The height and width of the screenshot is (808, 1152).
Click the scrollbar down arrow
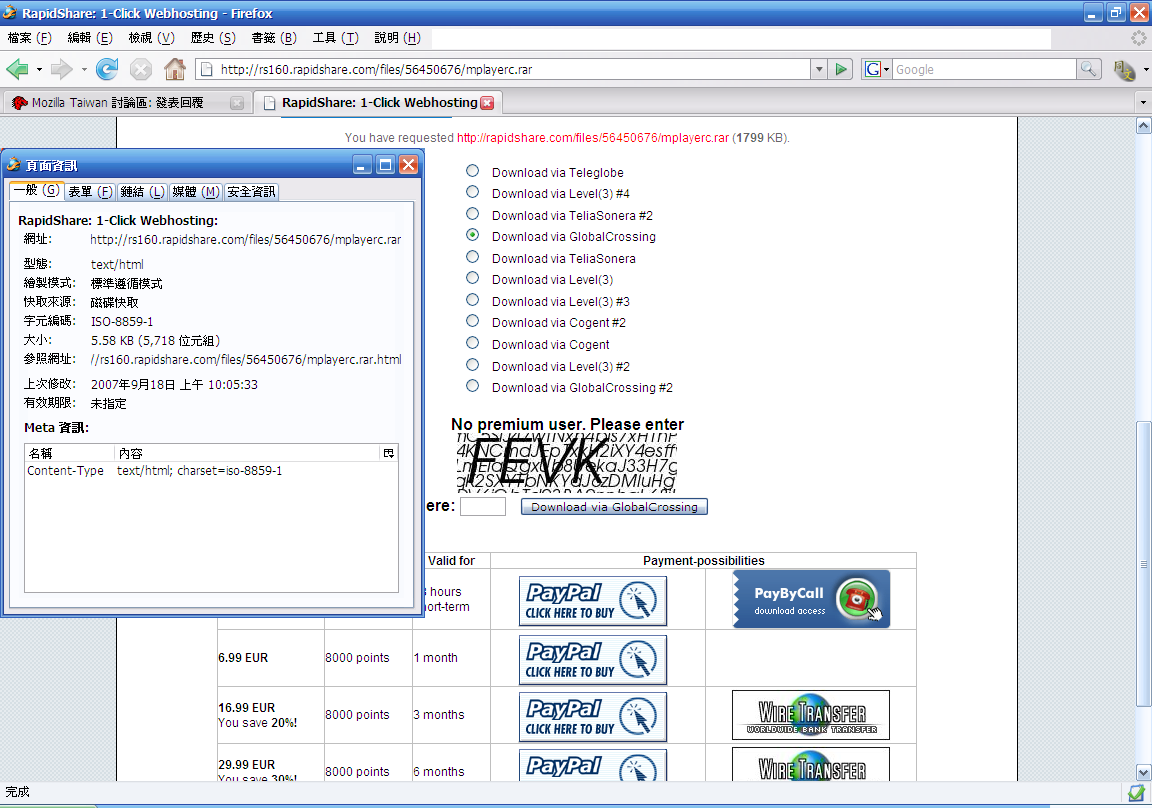pyautogui.click(x=1143, y=772)
